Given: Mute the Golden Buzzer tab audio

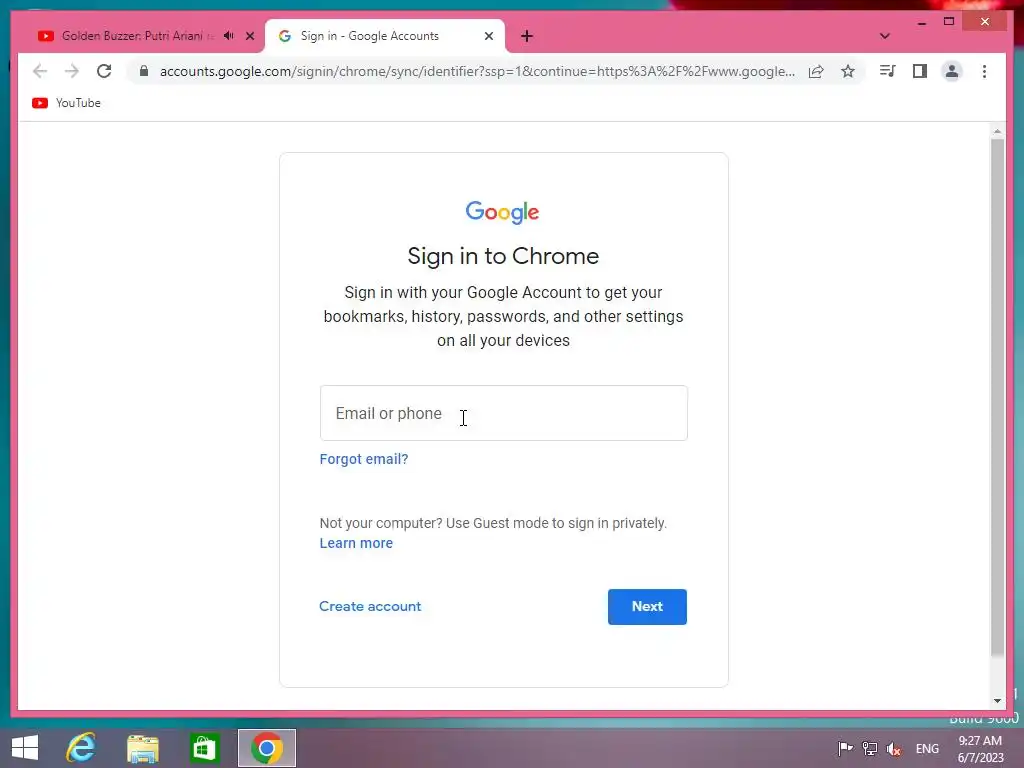Looking at the screenshot, I should pos(229,36).
